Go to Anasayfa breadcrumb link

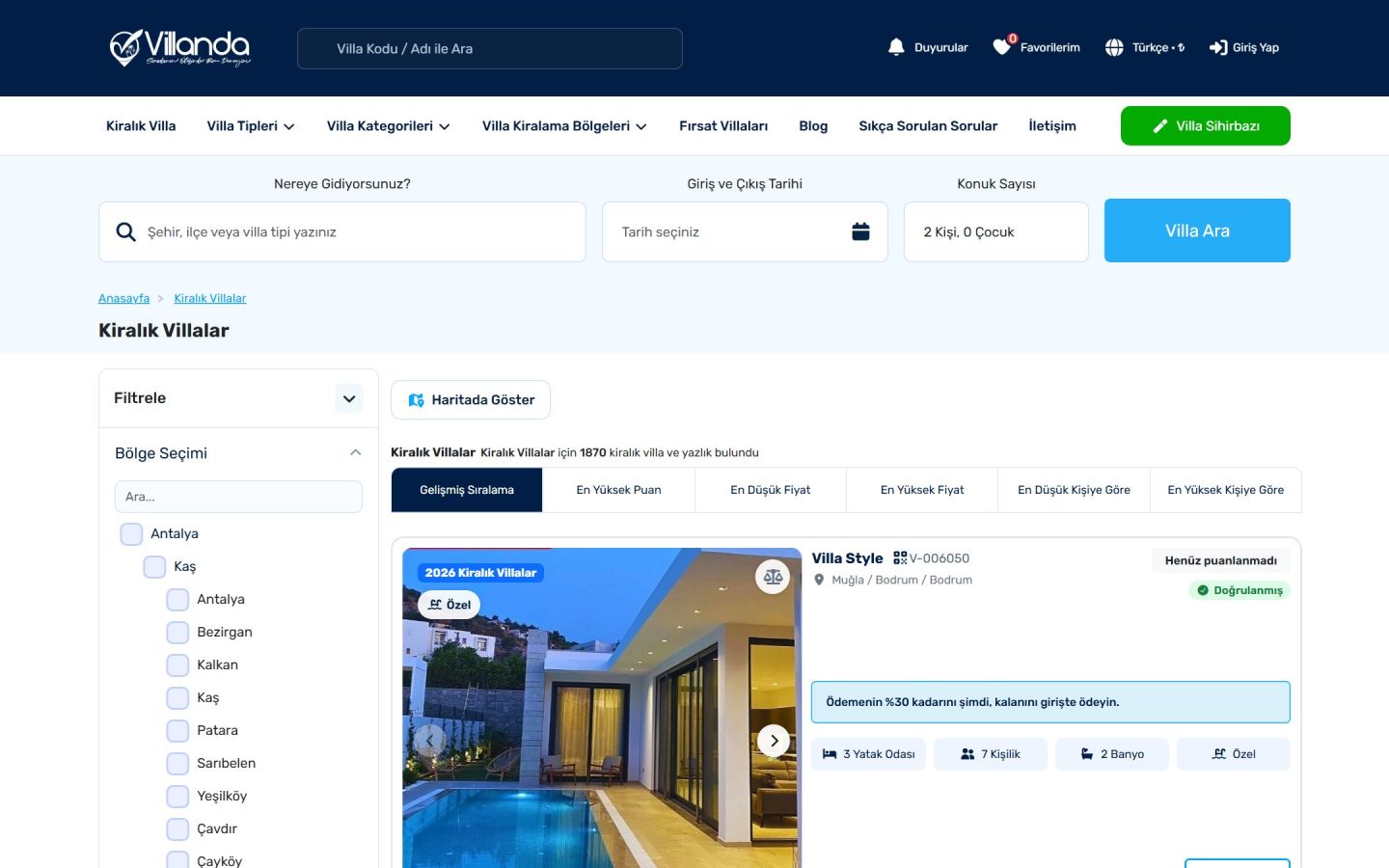[123, 298]
